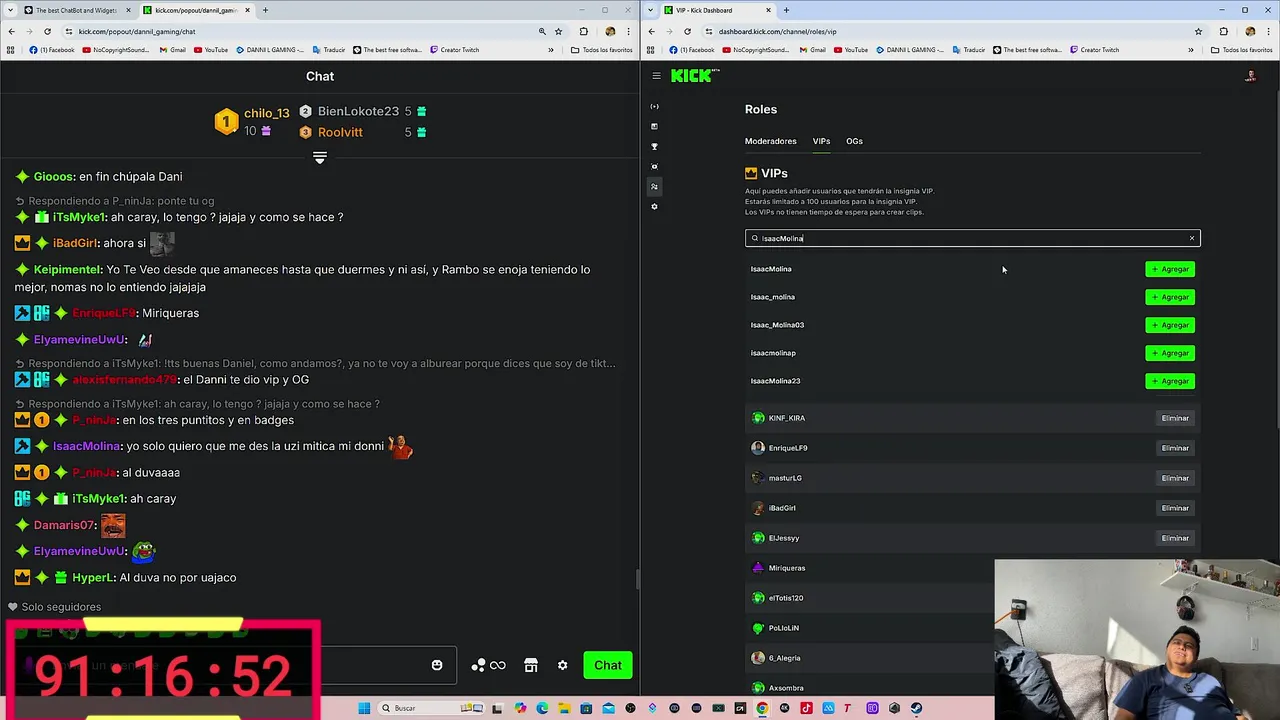Bookmark the dashboard page with star icon
This screenshot has height=720, width=1280.
[x=1198, y=31]
